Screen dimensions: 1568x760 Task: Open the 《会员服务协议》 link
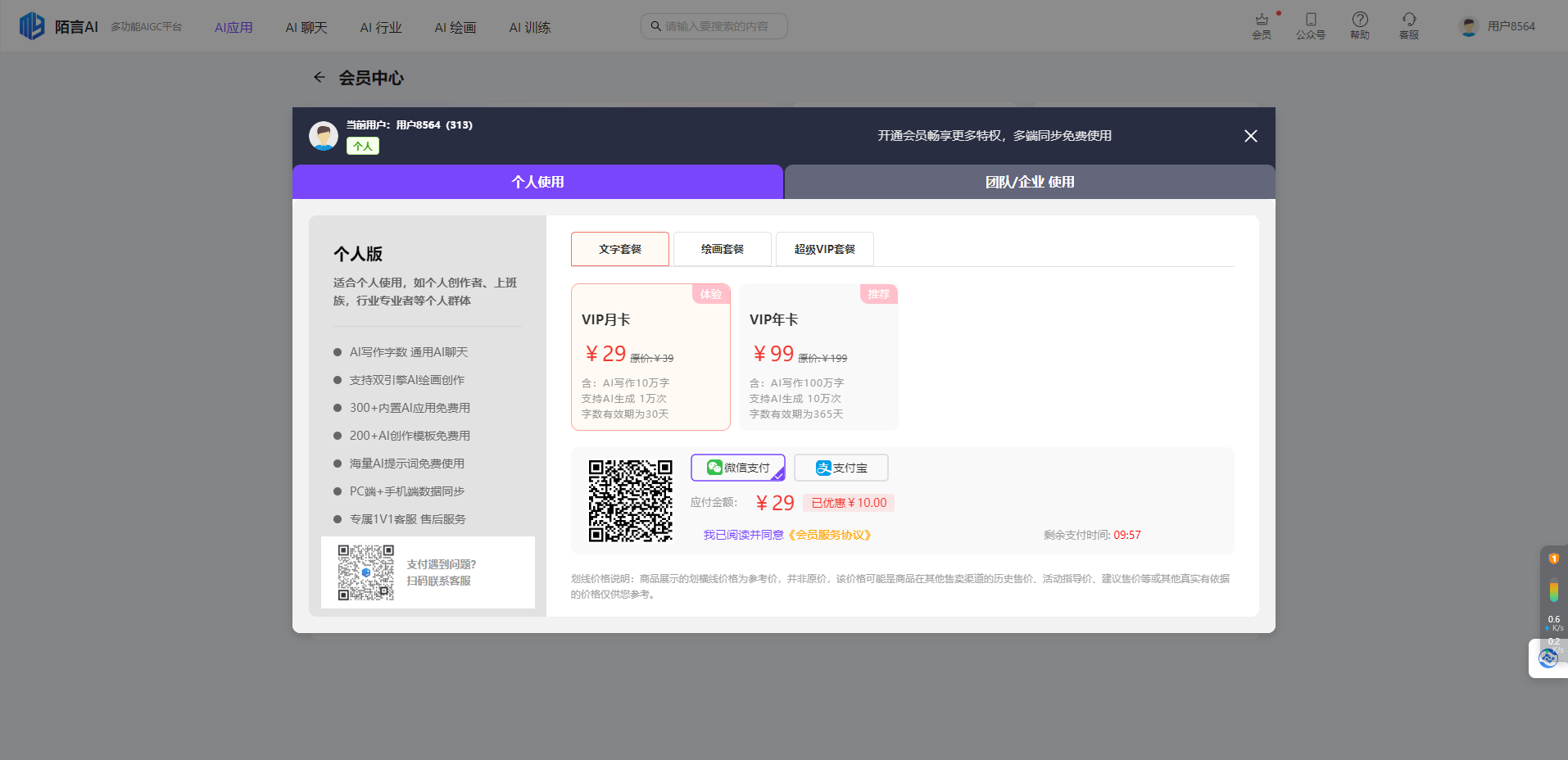coord(829,534)
